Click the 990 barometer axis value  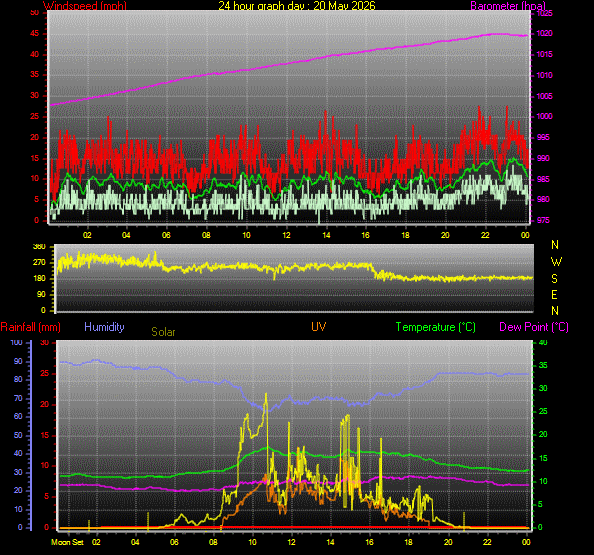point(543,158)
